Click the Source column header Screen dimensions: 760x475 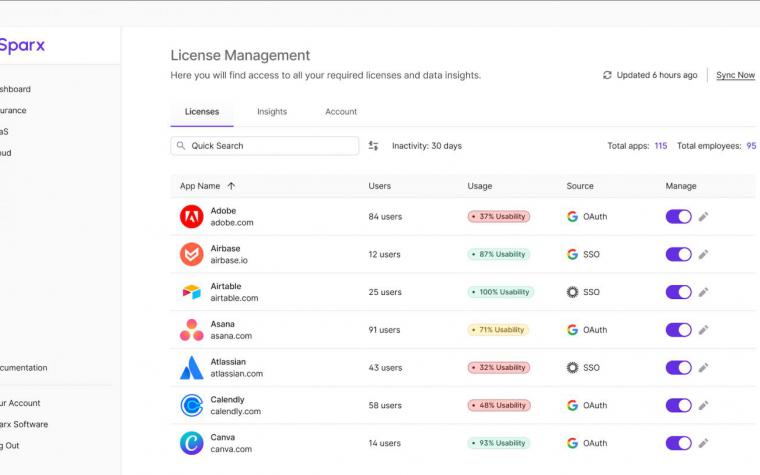pos(580,186)
